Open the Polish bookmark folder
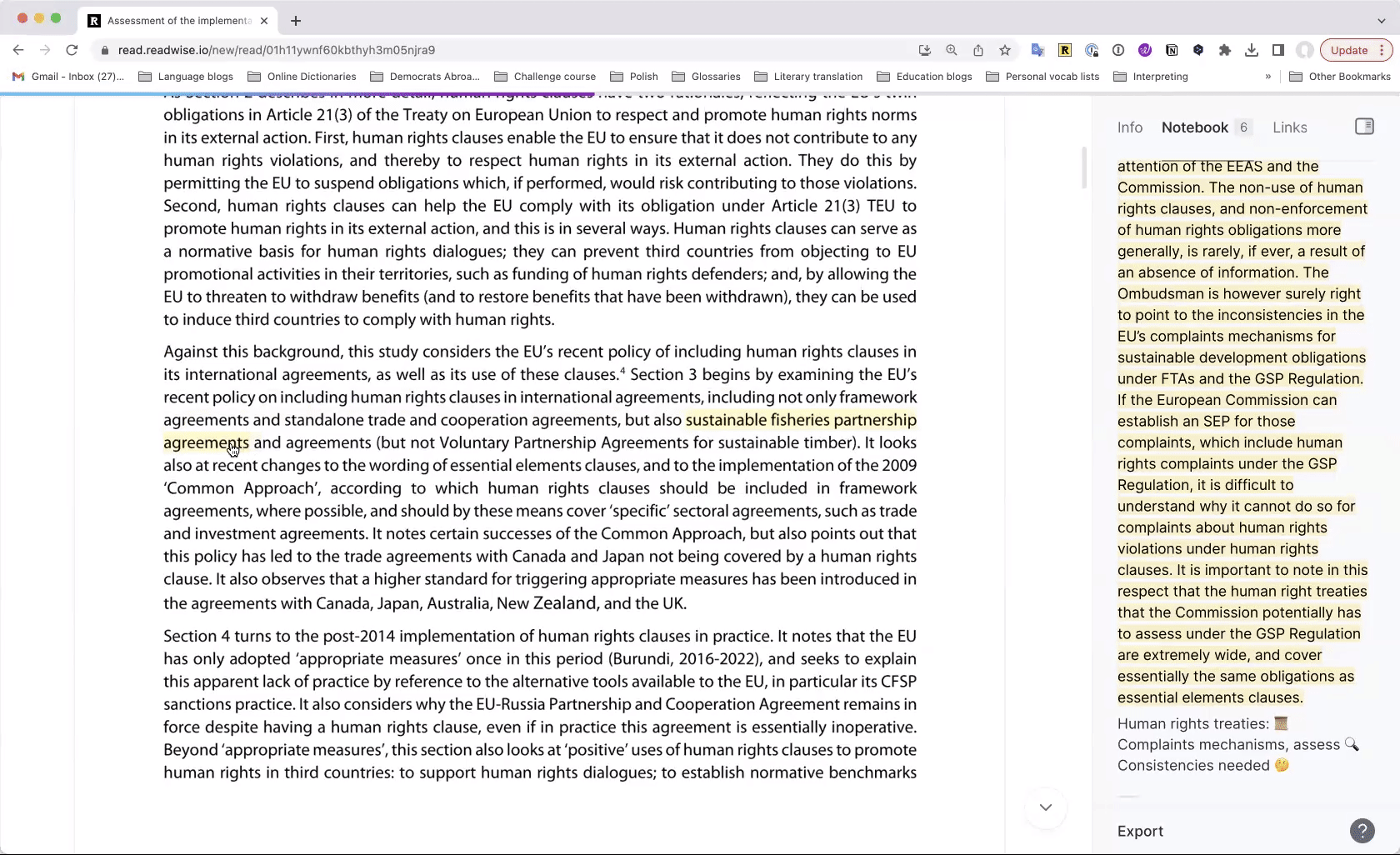Image resolution: width=1400 pixels, height=855 pixels. pos(634,77)
